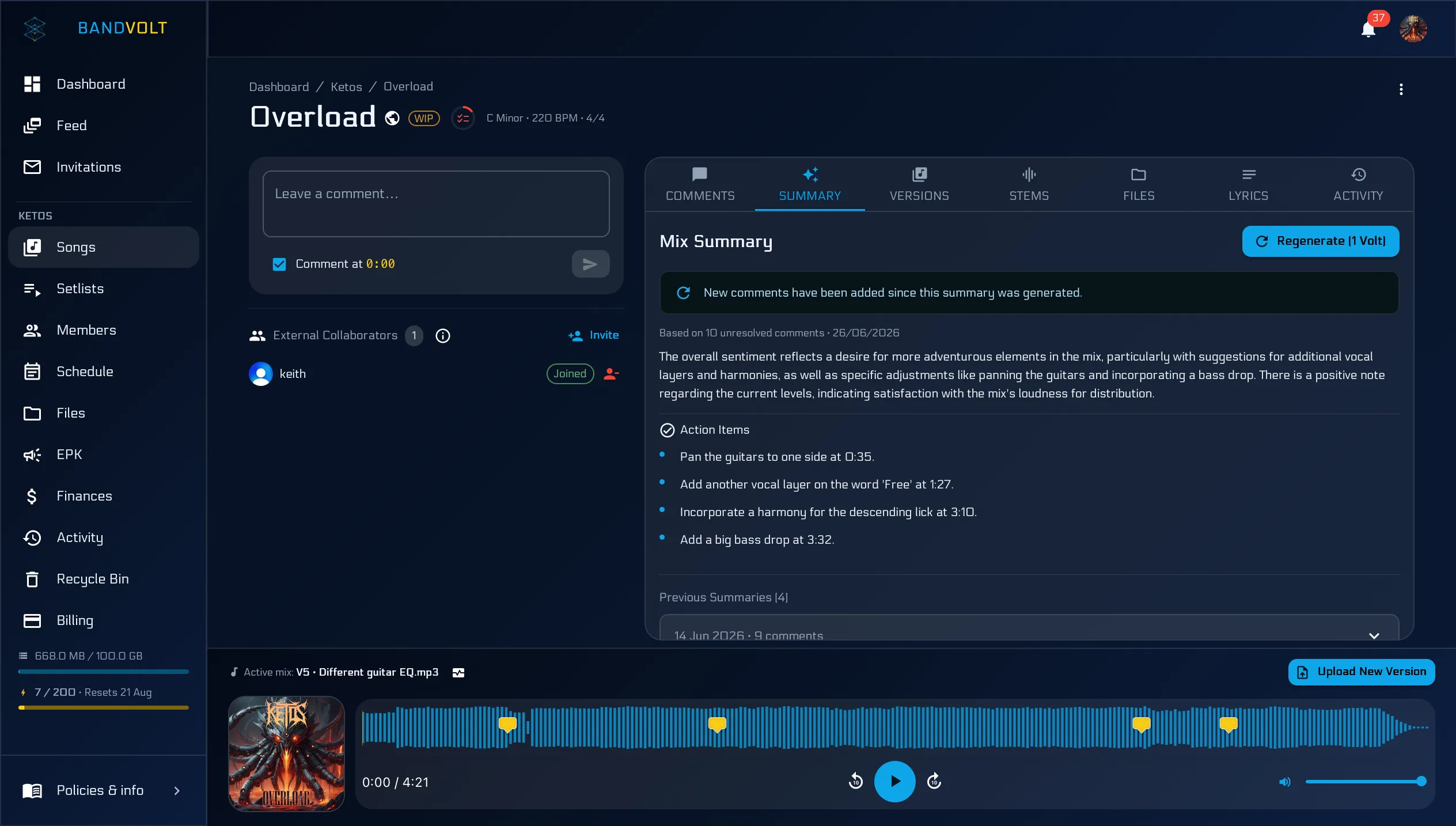Open the checklist progress icon
Screen dimensions: 1456x826
pyautogui.click(x=463, y=118)
